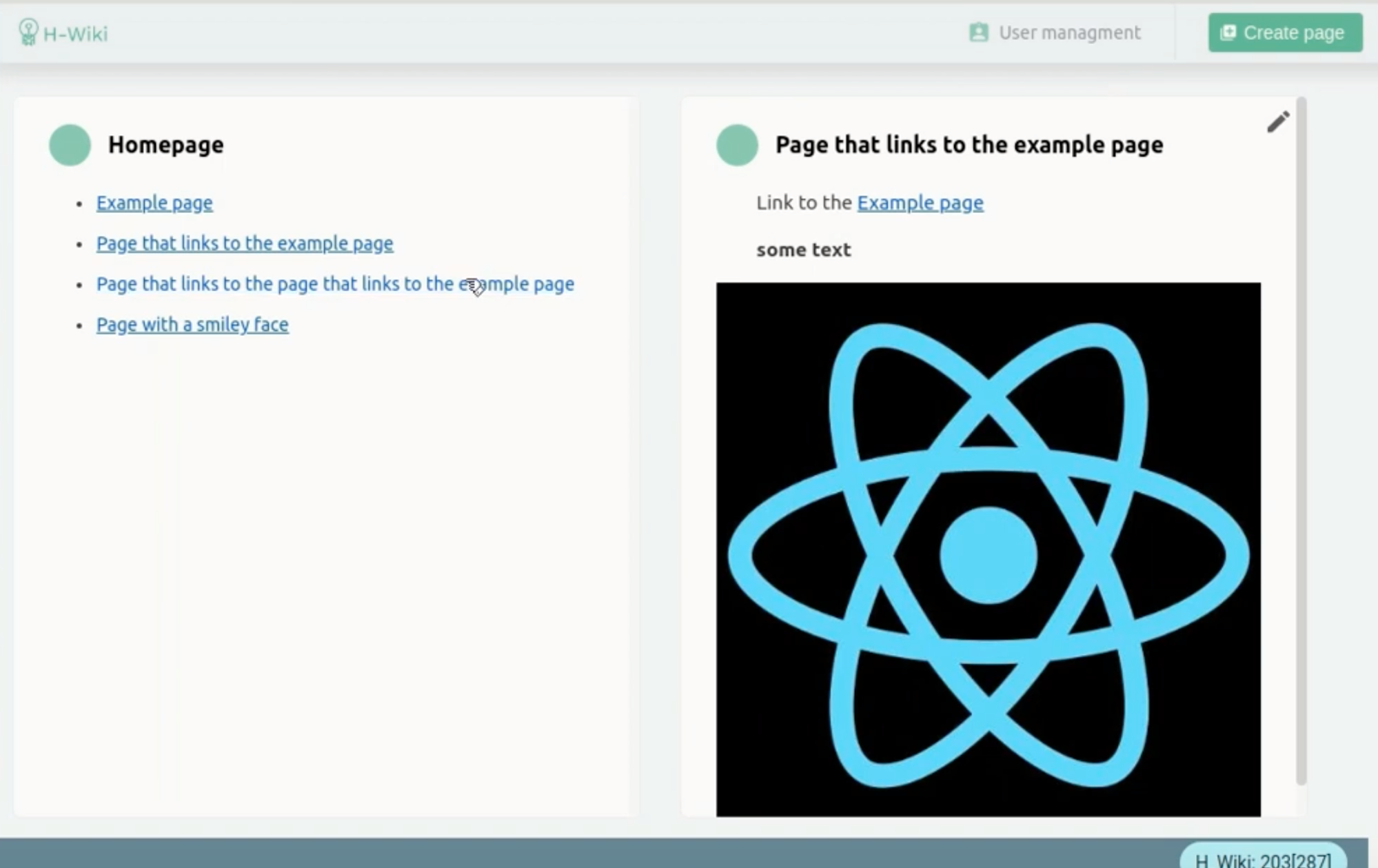Image resolution: width=1378 pixels, height=868 pixels.
Task: Click the H-Wiki lightbulb logo icon
Action: pyautogui.click(x=28, y=32)
